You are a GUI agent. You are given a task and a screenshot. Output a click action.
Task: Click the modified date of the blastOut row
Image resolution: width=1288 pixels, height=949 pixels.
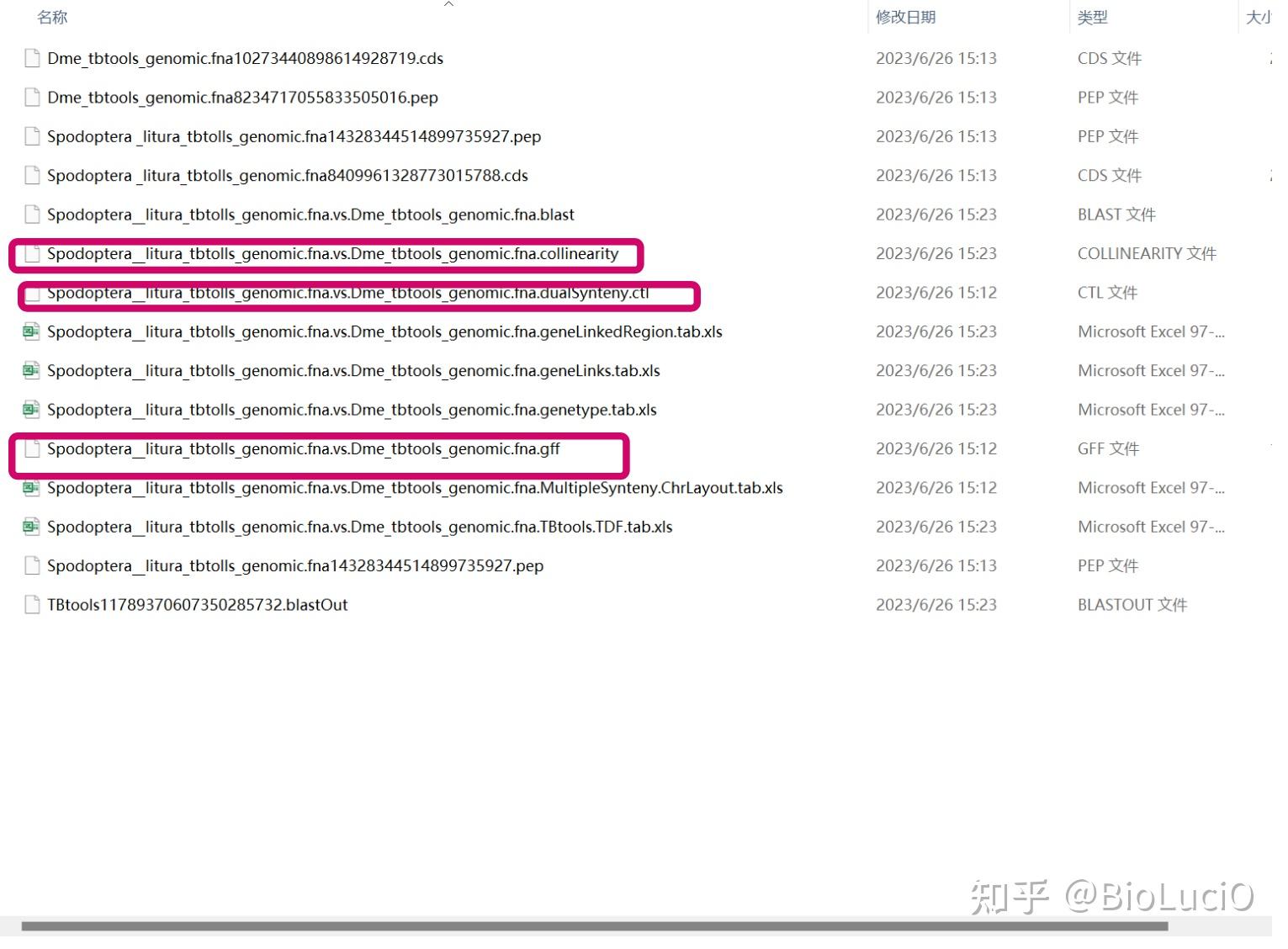point(936,605)
